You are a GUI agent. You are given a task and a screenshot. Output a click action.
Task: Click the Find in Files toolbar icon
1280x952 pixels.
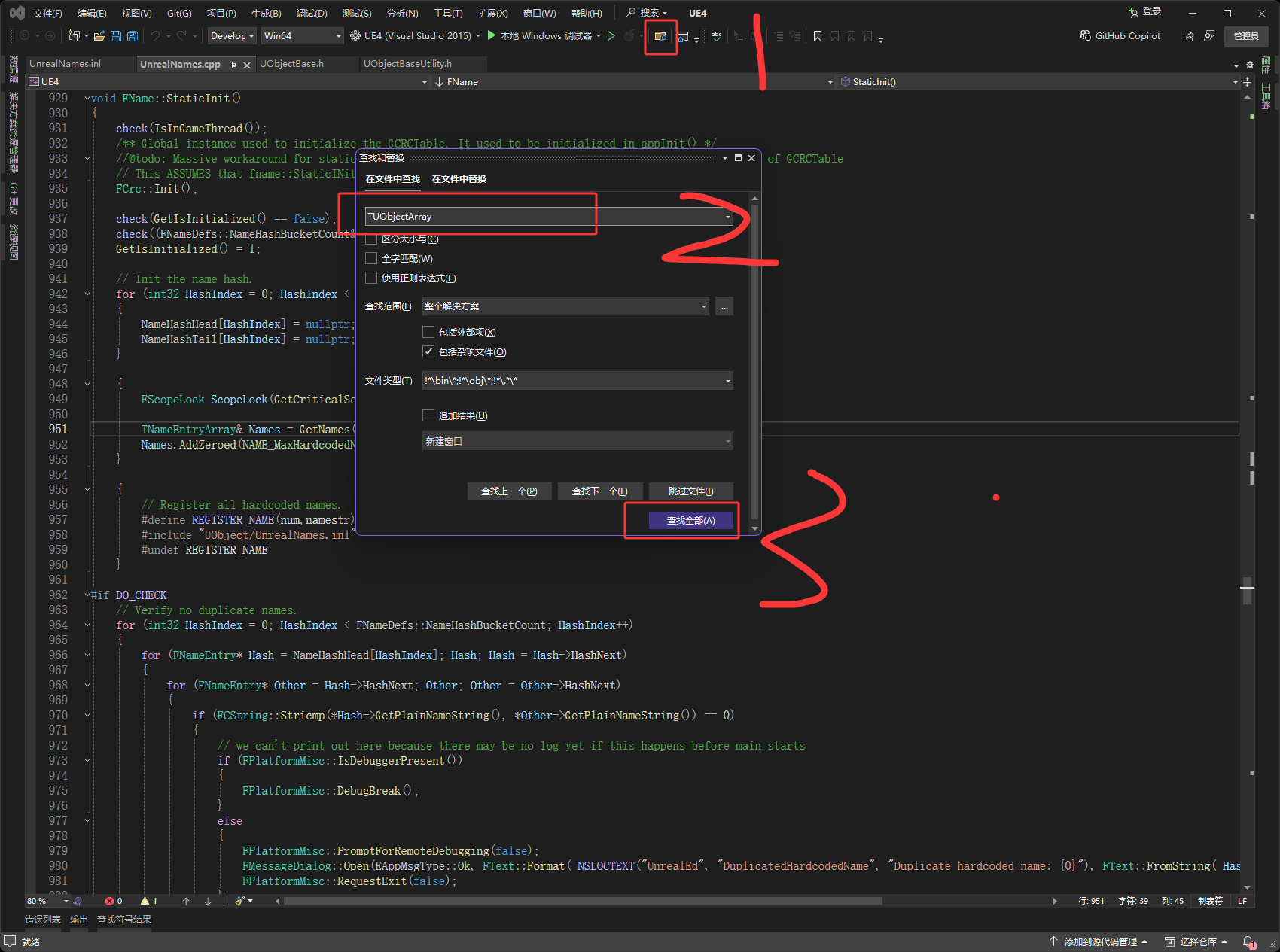(x=660, y=36)
